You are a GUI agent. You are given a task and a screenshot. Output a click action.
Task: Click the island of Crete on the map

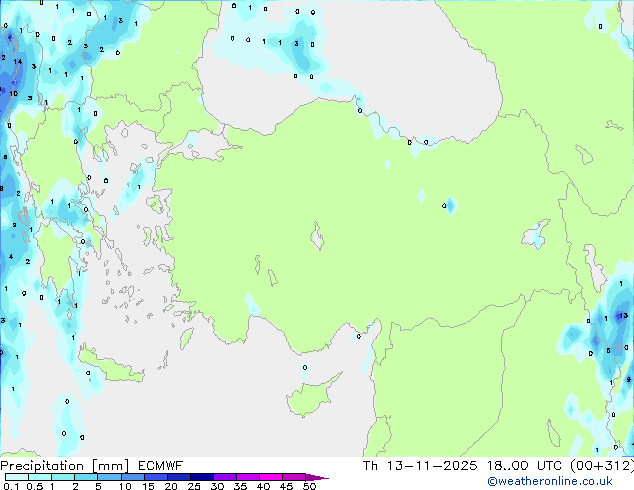click(110, 365)
